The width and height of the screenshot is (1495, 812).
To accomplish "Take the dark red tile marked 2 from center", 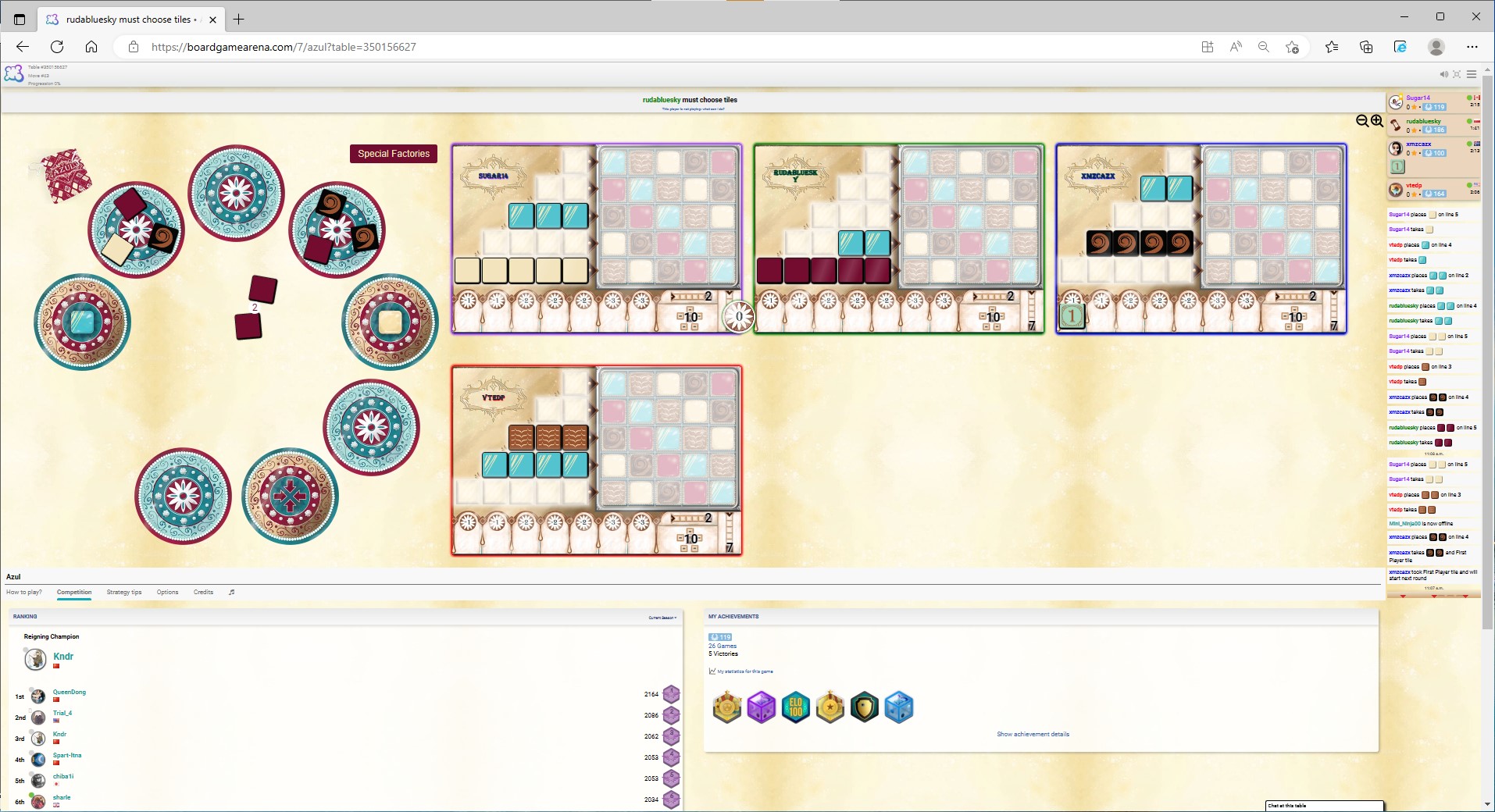I will click(x=248, y=325).
